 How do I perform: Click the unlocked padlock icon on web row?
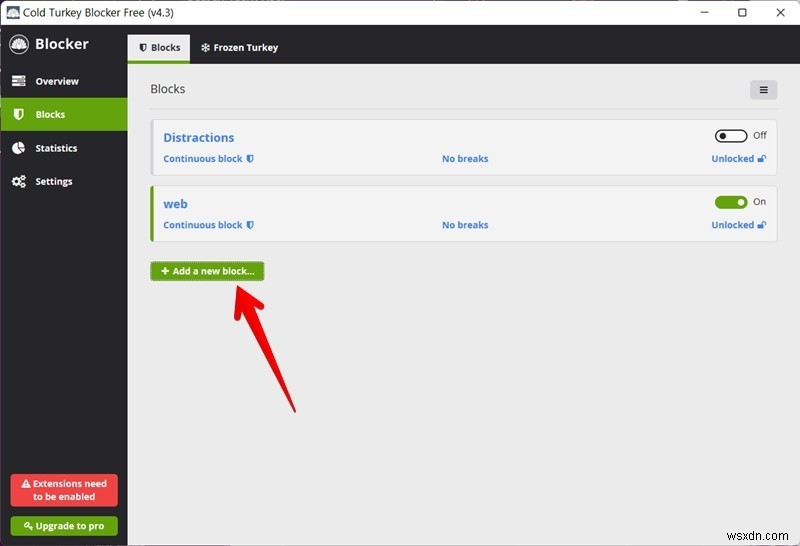(x=761, y=225)
